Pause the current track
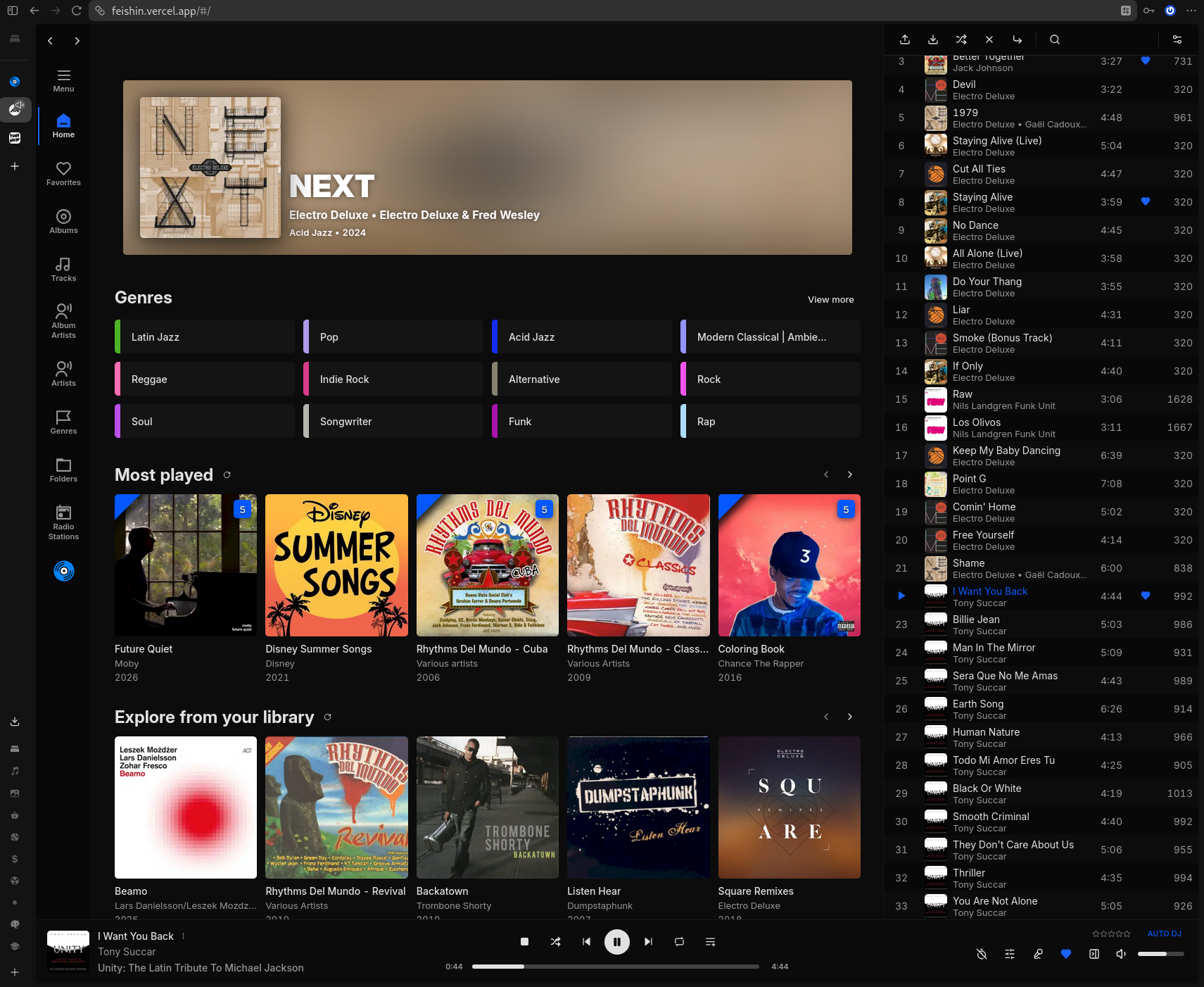 [x=616, y=941]
